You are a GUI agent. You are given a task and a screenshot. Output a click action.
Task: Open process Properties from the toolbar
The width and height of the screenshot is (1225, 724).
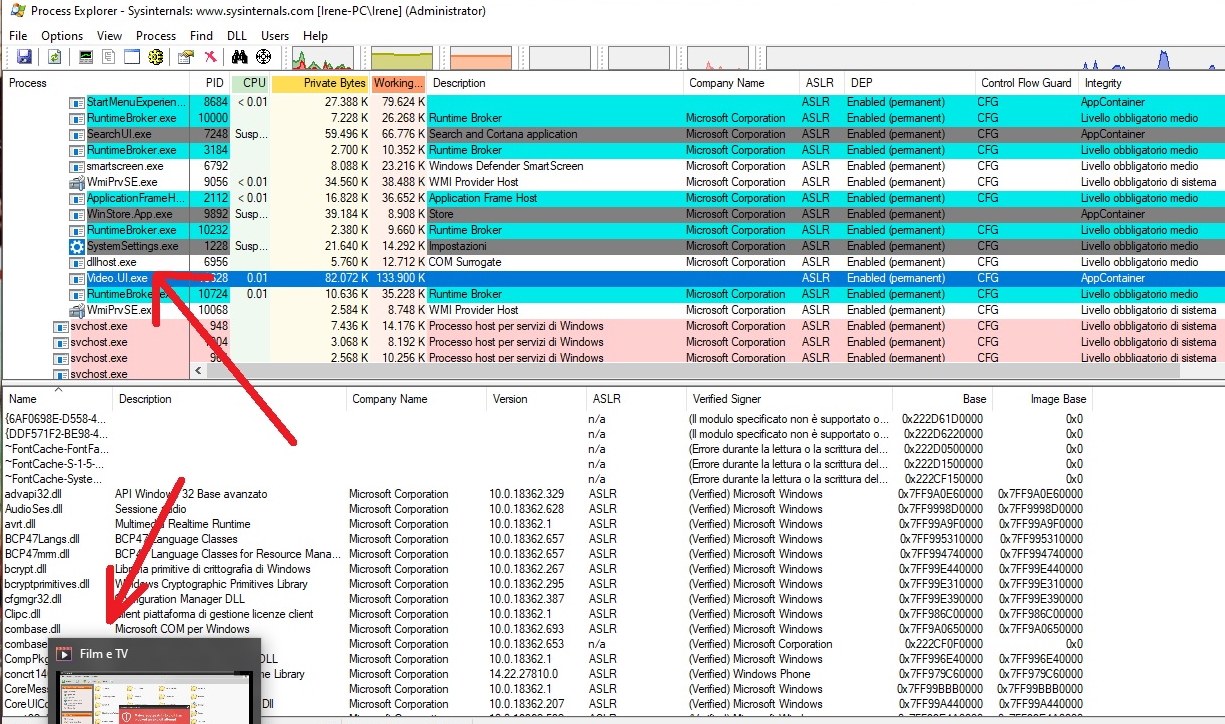point(185,57)
